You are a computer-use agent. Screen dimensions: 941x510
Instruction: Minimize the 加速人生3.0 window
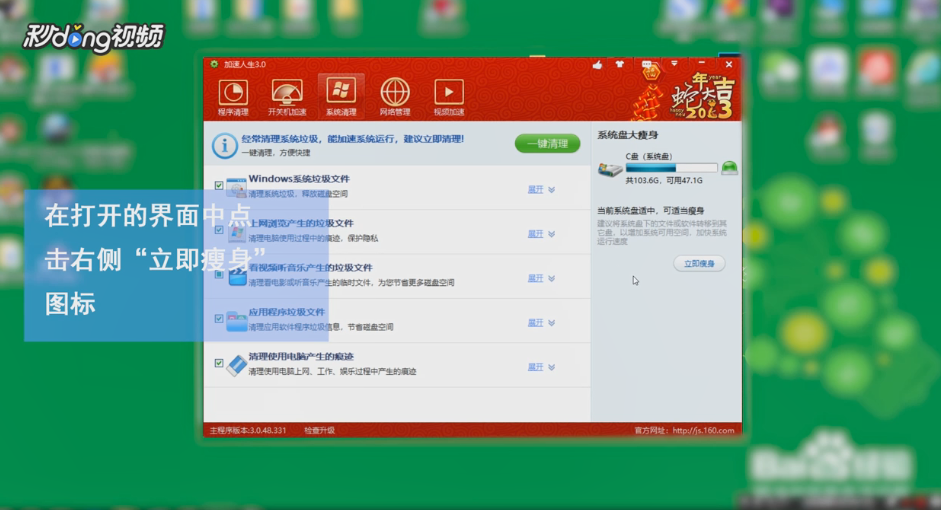pyautogui.click(x=702, y=64)
